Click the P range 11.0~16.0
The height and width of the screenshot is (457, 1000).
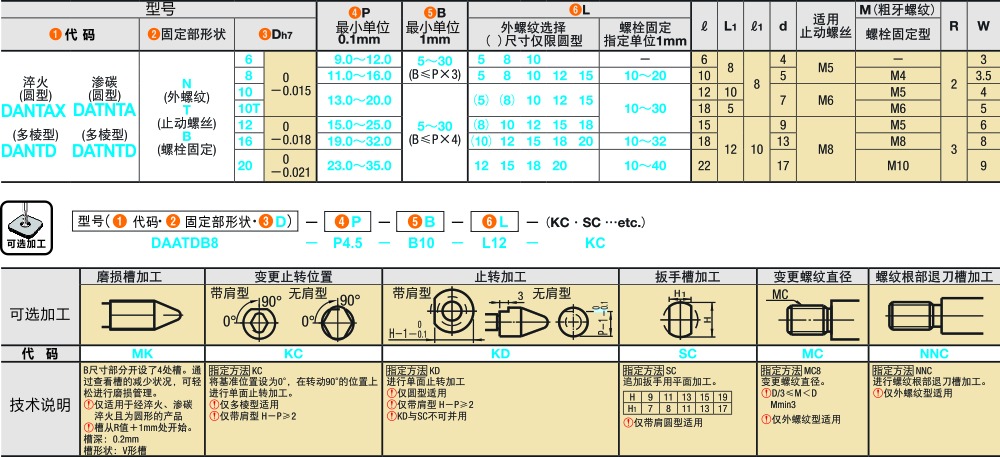pyautogui.click(x=360, y=76)
